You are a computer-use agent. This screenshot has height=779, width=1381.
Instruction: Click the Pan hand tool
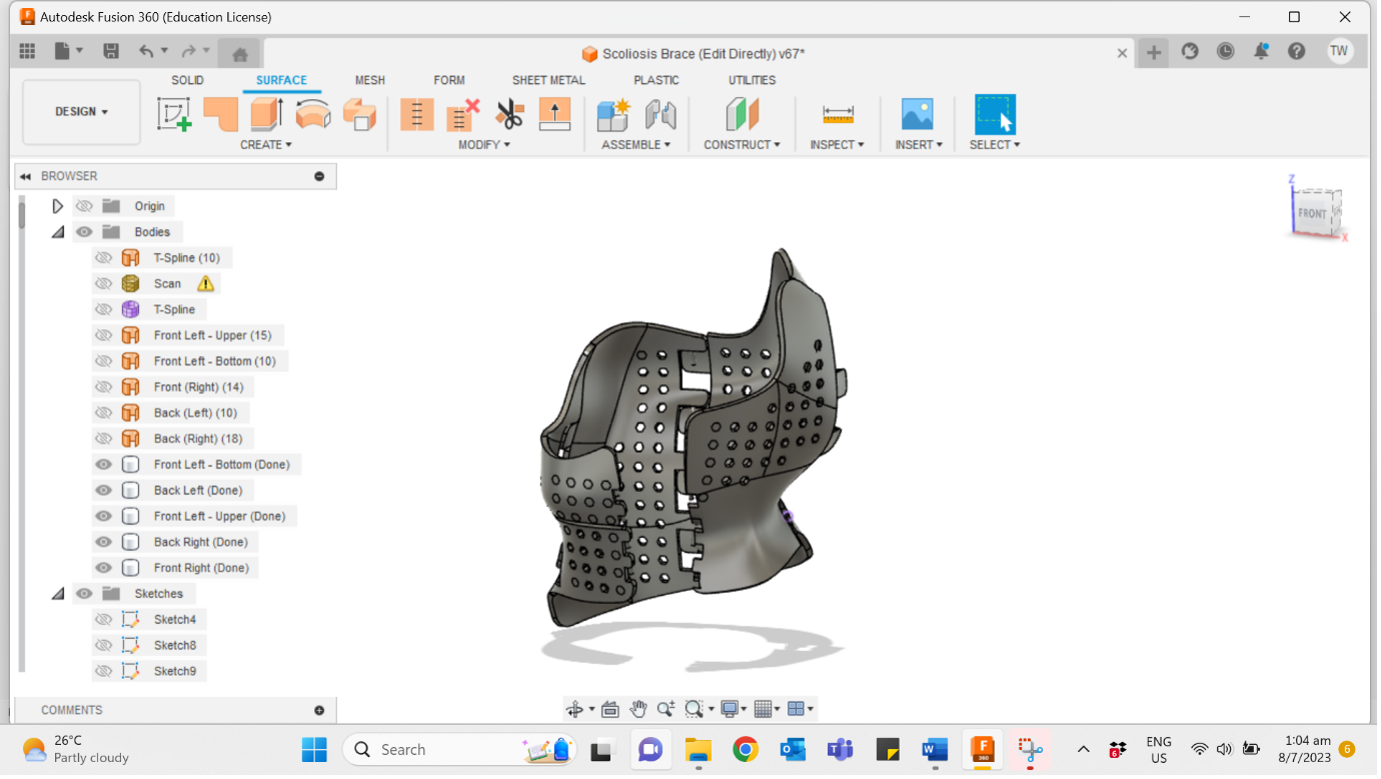(638, 708)
